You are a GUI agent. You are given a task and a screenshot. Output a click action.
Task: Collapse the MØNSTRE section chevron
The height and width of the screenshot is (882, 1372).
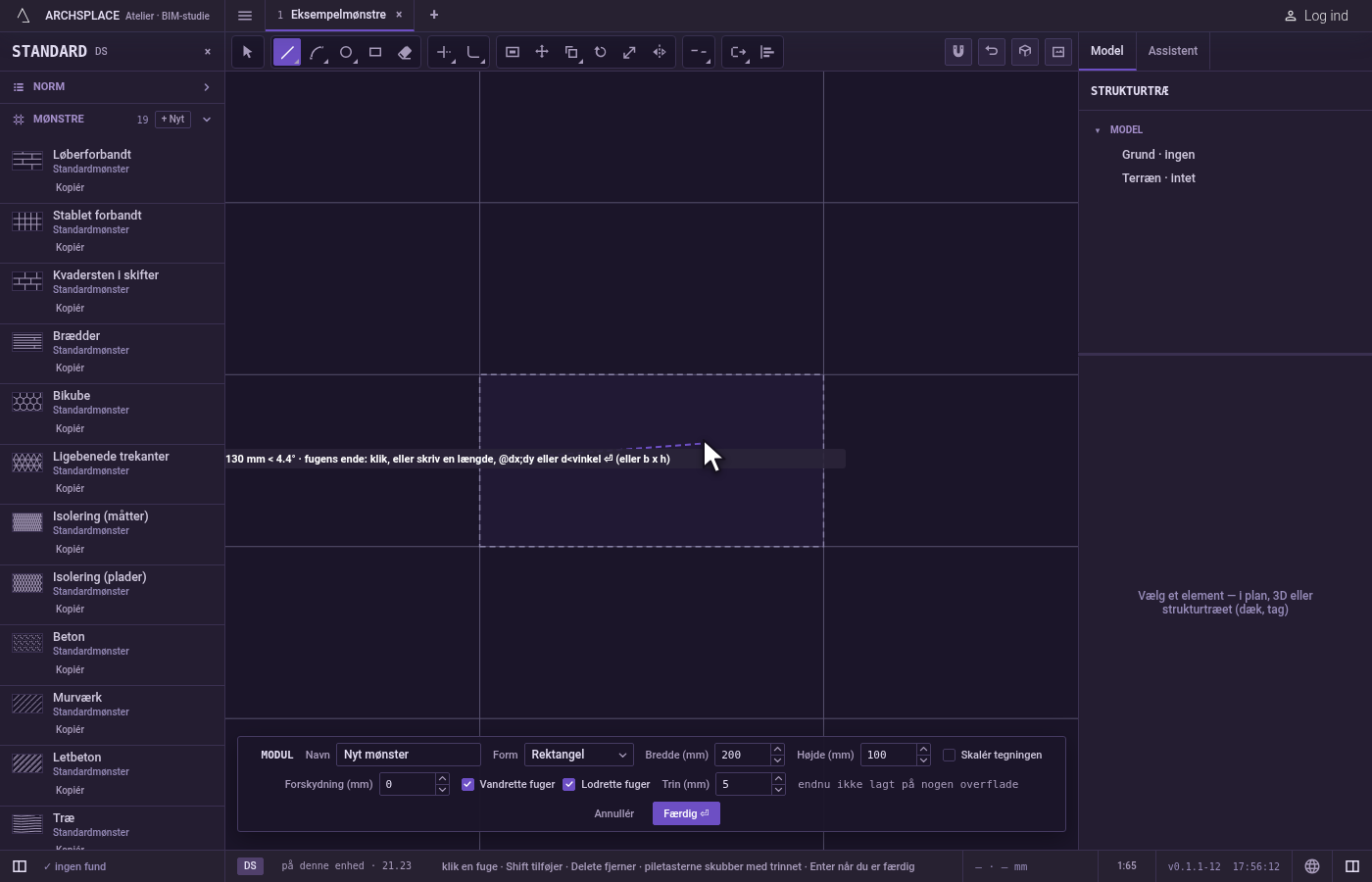point(207,120)
